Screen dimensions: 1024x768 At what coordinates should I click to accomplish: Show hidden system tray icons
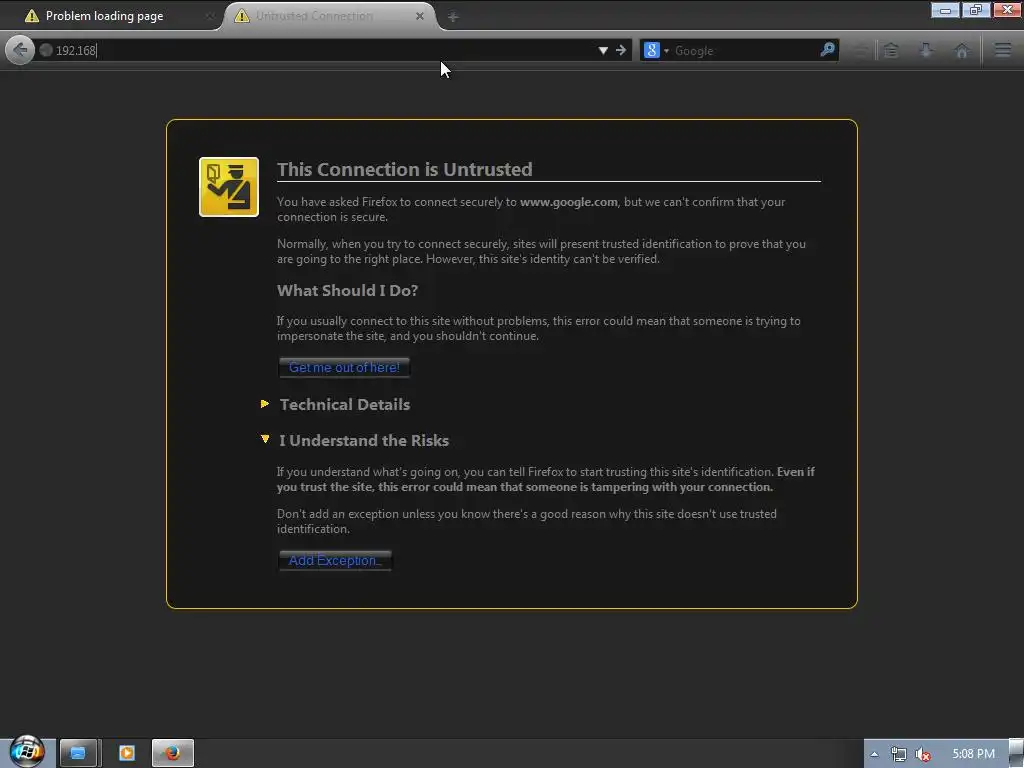click(874, 754)
